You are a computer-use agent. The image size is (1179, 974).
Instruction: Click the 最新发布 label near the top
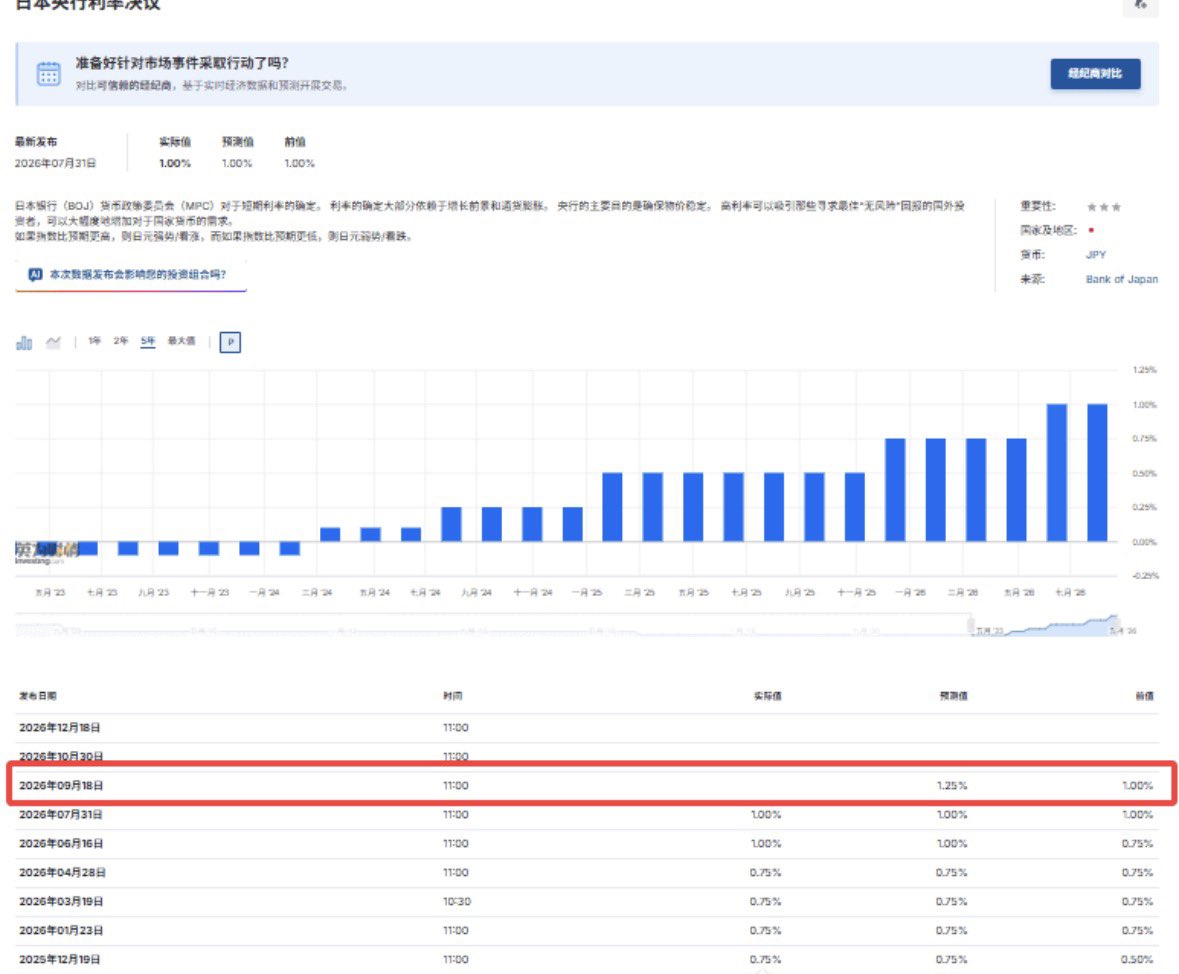(36, 142)
